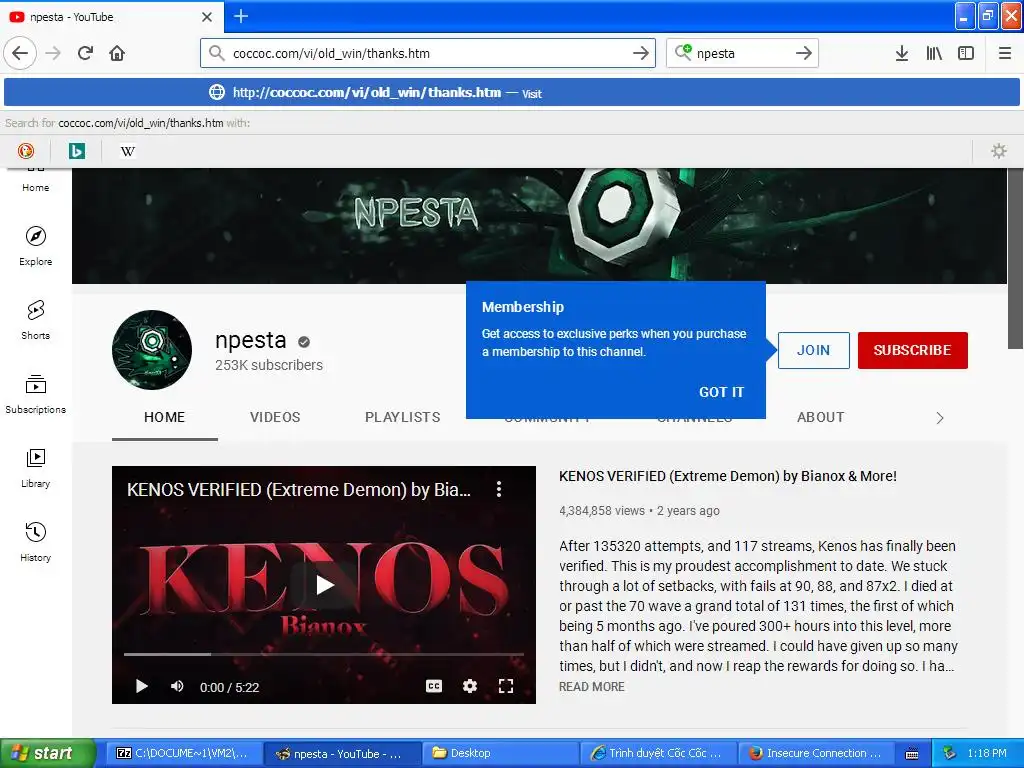Switch to the Desktop taskbar window
Screen dimensions: 1024x768
[x=500, y=753]
